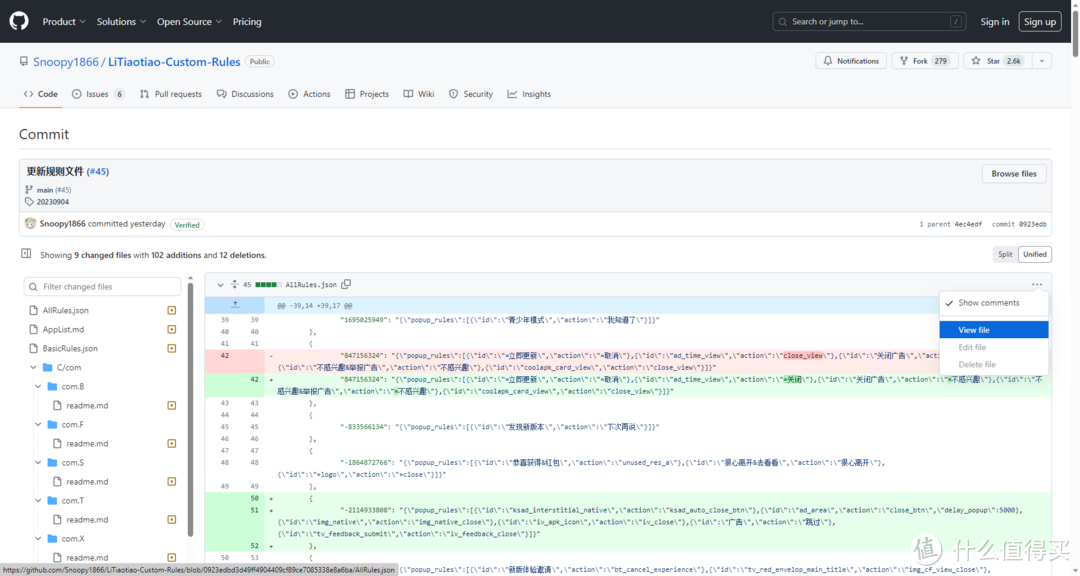
Task: Expand the Product menu
Action: pos(64,22)
